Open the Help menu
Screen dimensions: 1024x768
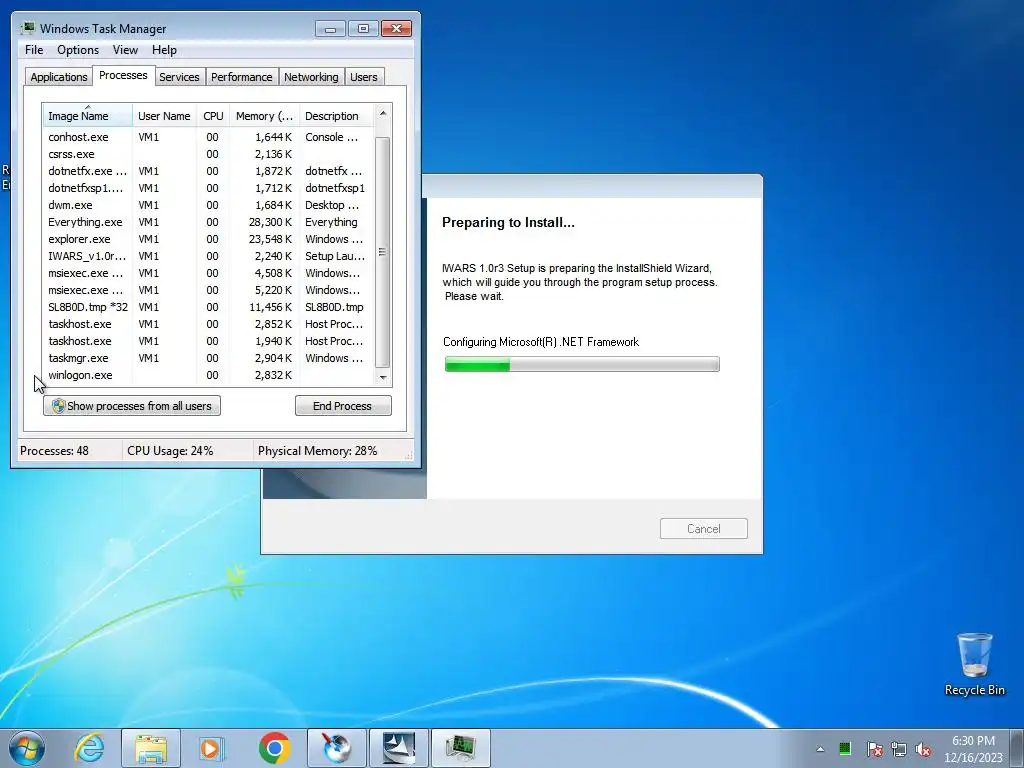(164, 50)
